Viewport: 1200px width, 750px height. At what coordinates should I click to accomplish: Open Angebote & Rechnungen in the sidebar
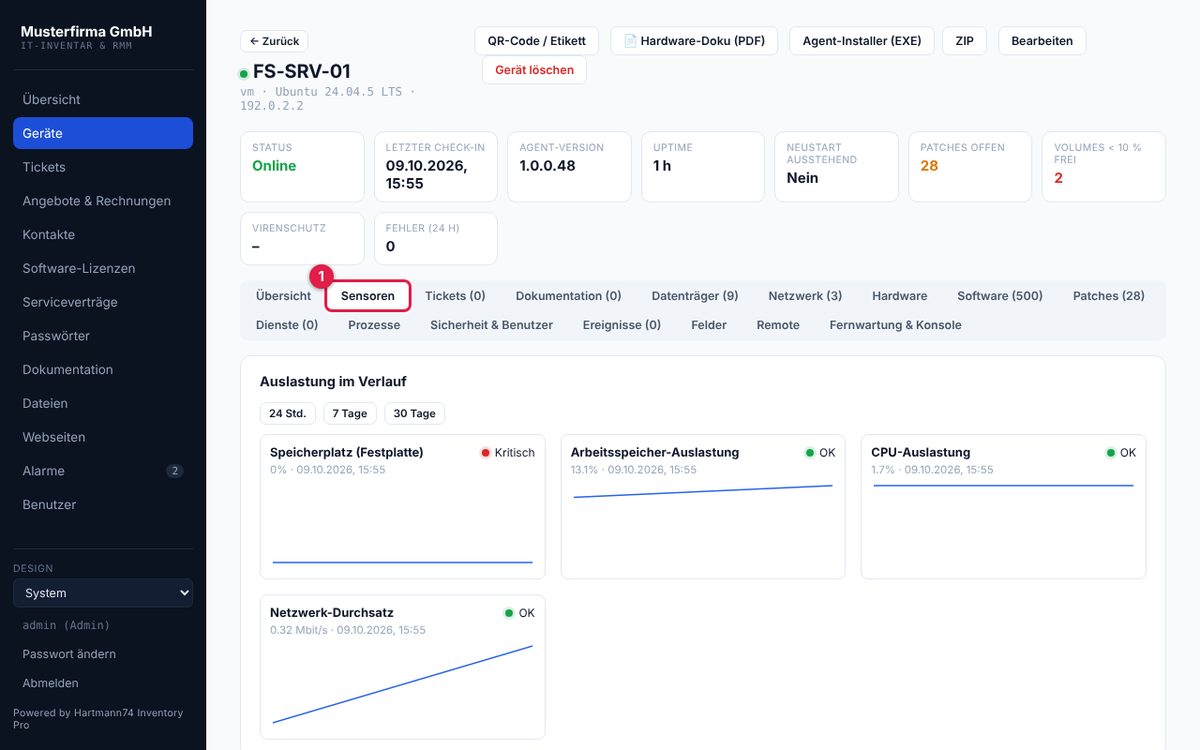pyautogui.click(x=103, y=201)
